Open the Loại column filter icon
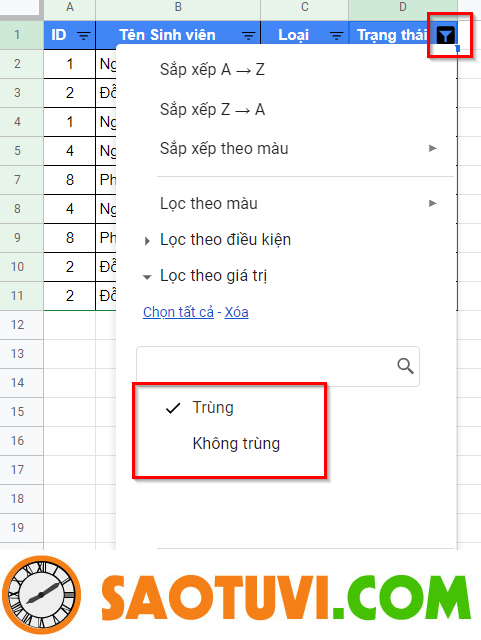 [x=336, y=36]
